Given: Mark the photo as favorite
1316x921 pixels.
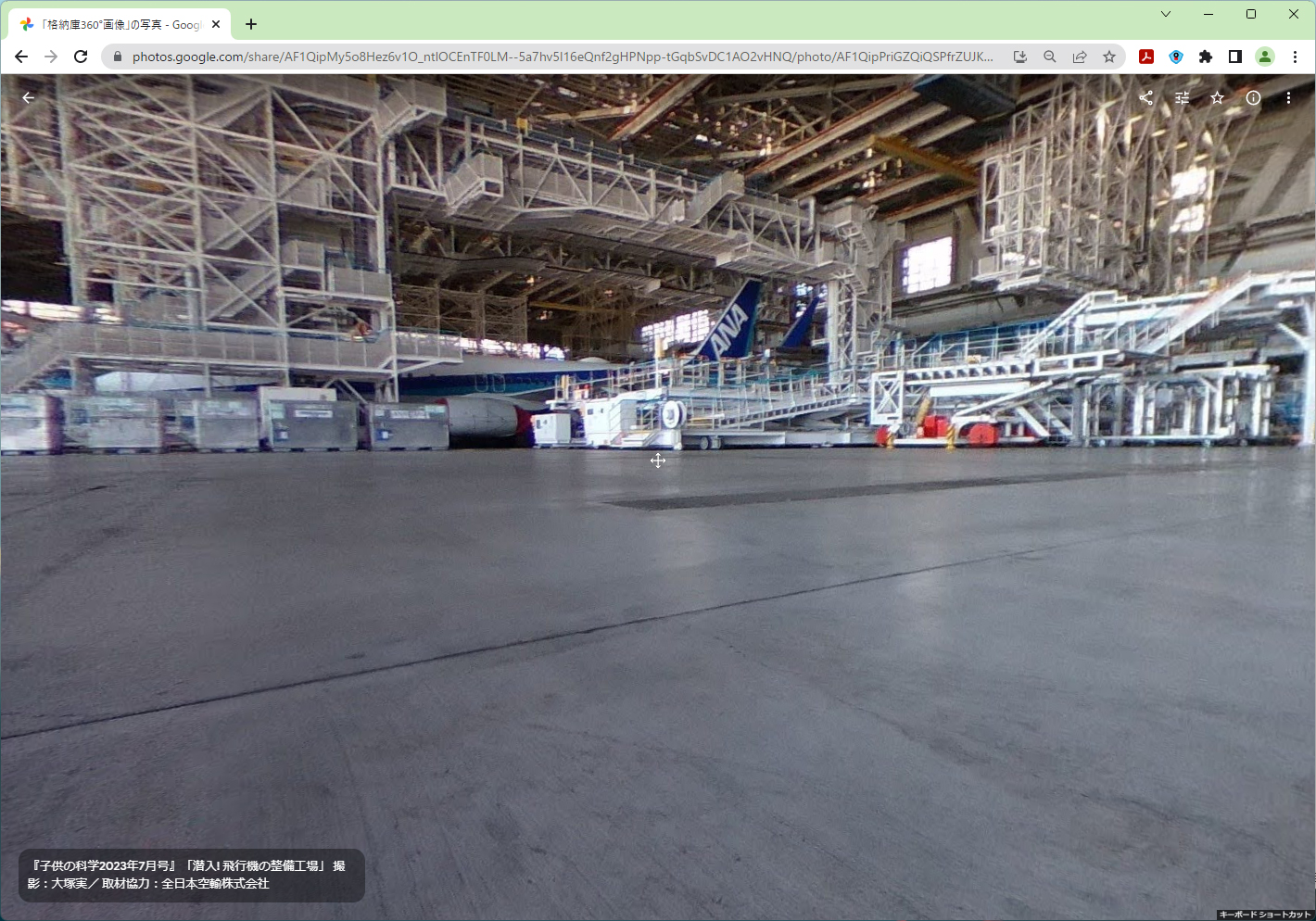Looking at the screenshot, I should [x=1218, y=97].
